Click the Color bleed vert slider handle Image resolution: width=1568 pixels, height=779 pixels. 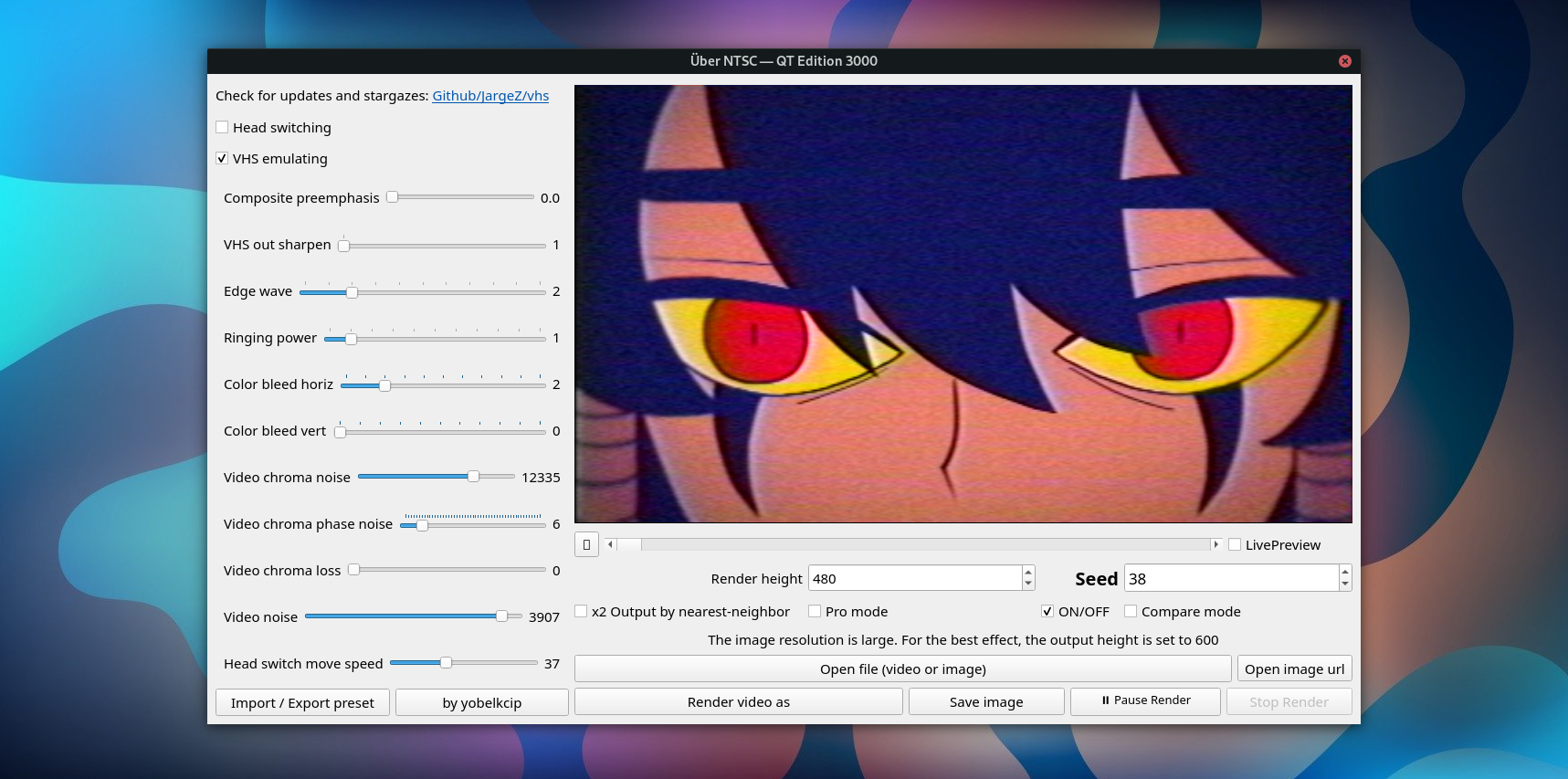[x=340, y=432]
